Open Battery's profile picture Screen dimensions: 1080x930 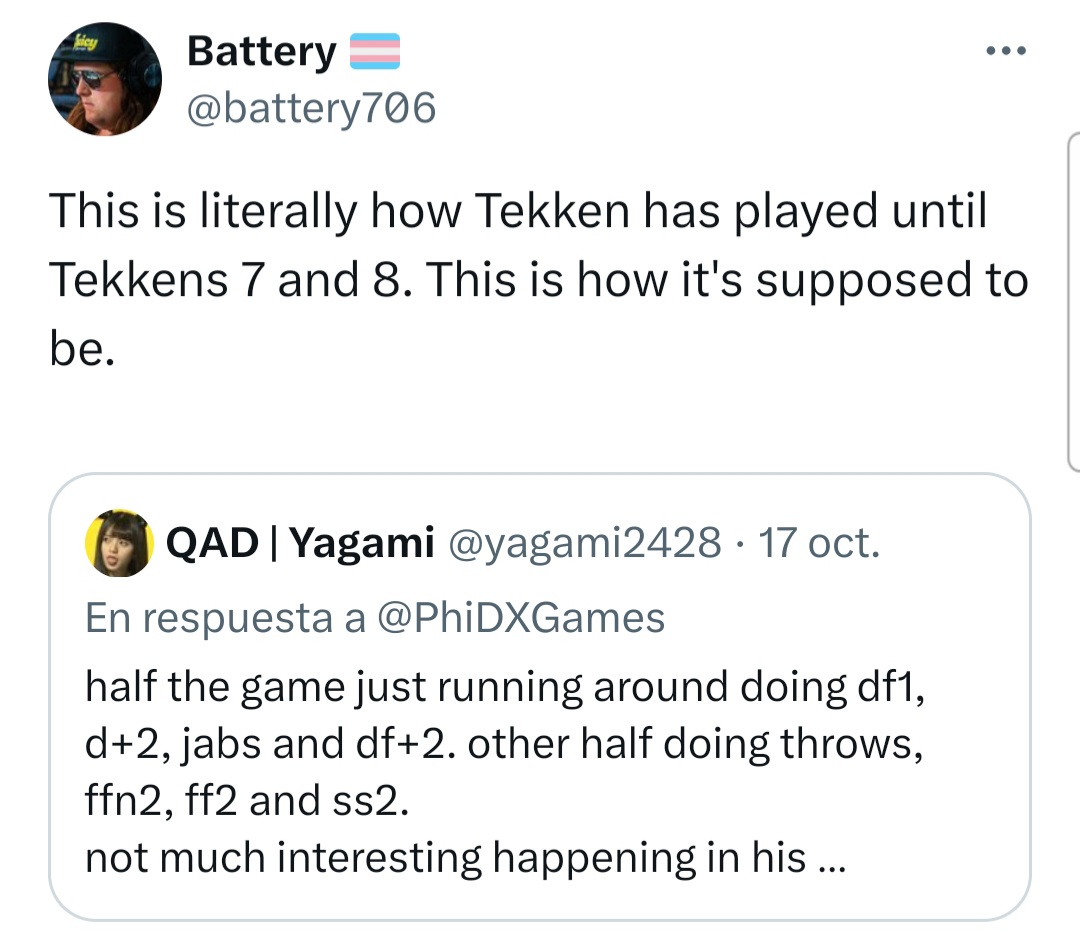point(105,79)
